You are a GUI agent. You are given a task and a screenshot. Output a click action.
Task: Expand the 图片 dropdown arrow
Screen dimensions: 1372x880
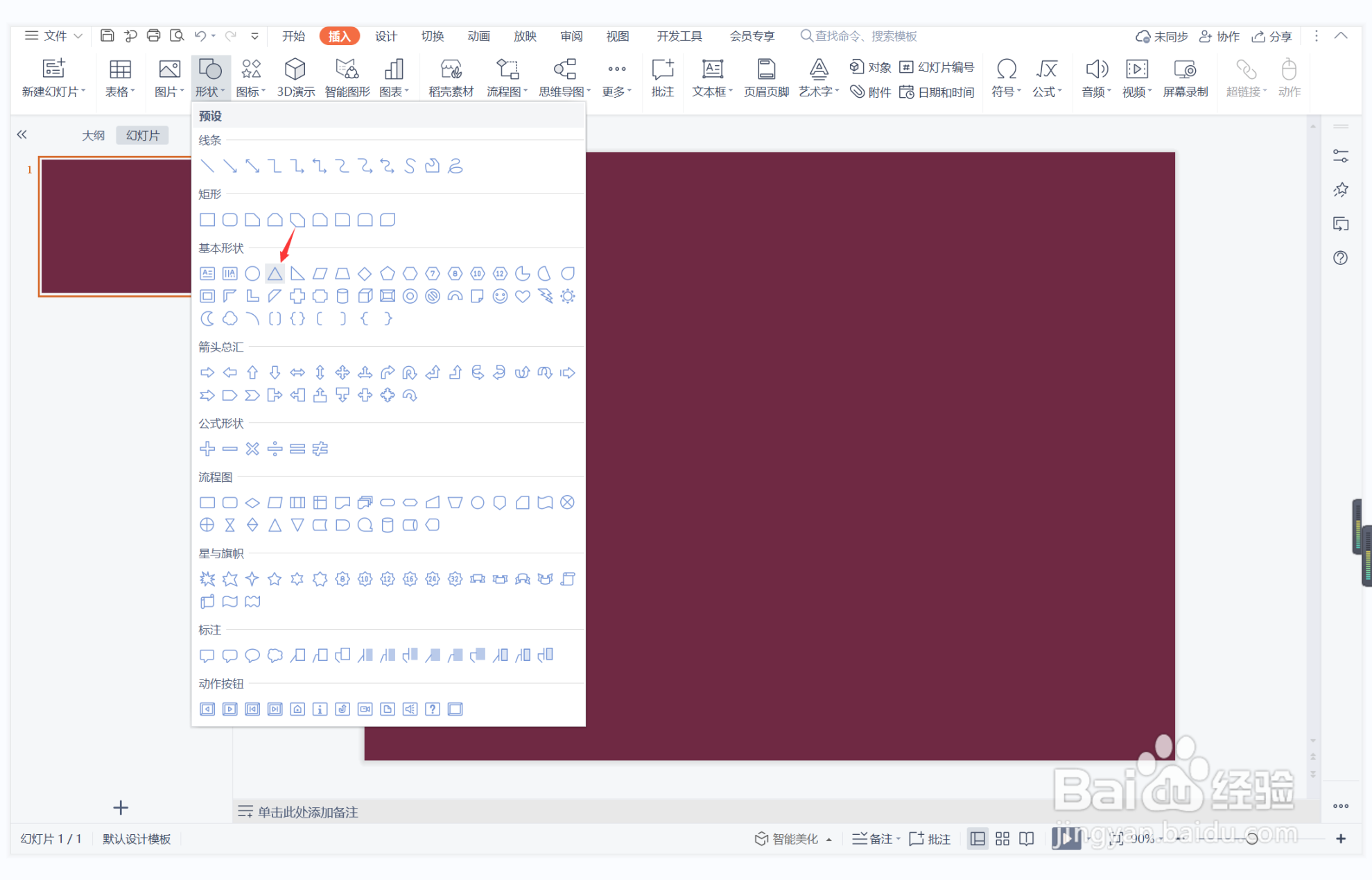182,92
